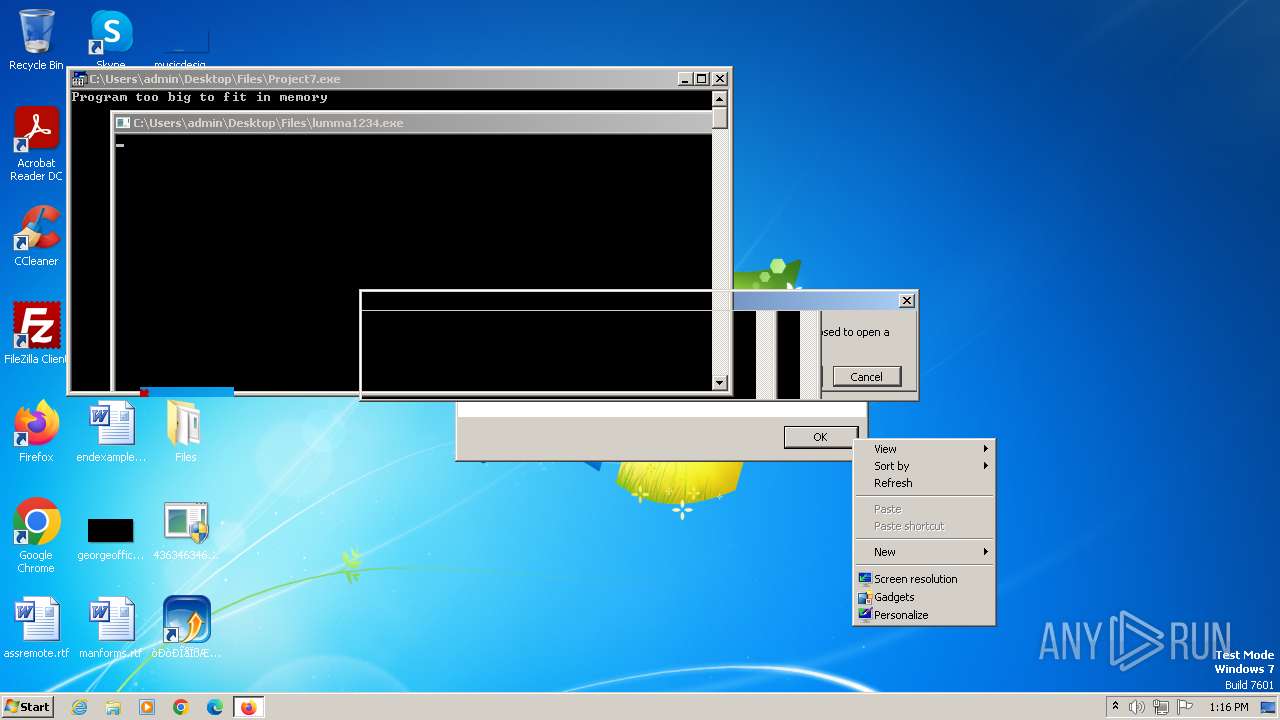This screenshot has height=720, width=1280.
Task: Choose Refresh in the context menu
Action: point(924,483)
